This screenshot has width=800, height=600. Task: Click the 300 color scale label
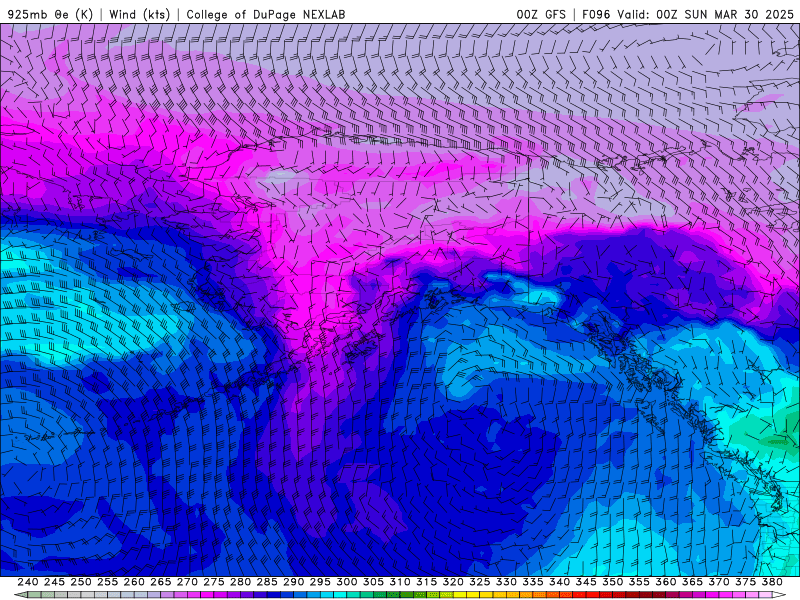point(346,582)
